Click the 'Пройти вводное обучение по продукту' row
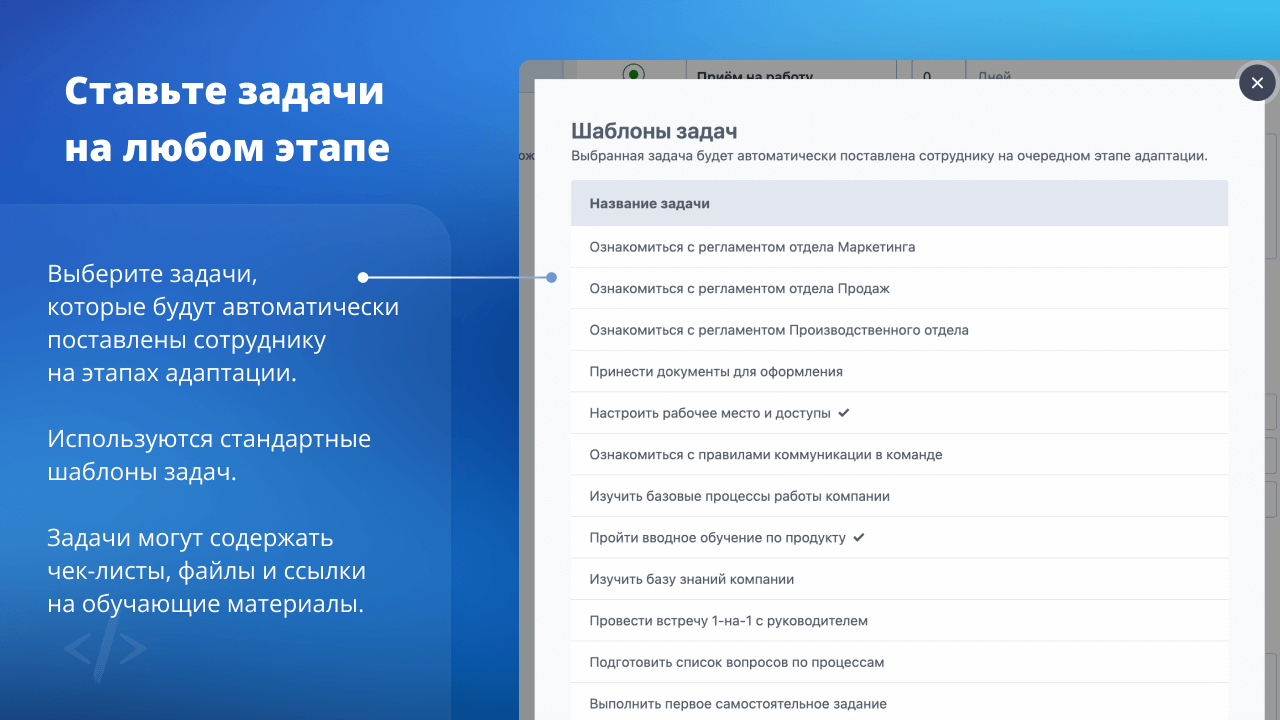 point(899,538)
